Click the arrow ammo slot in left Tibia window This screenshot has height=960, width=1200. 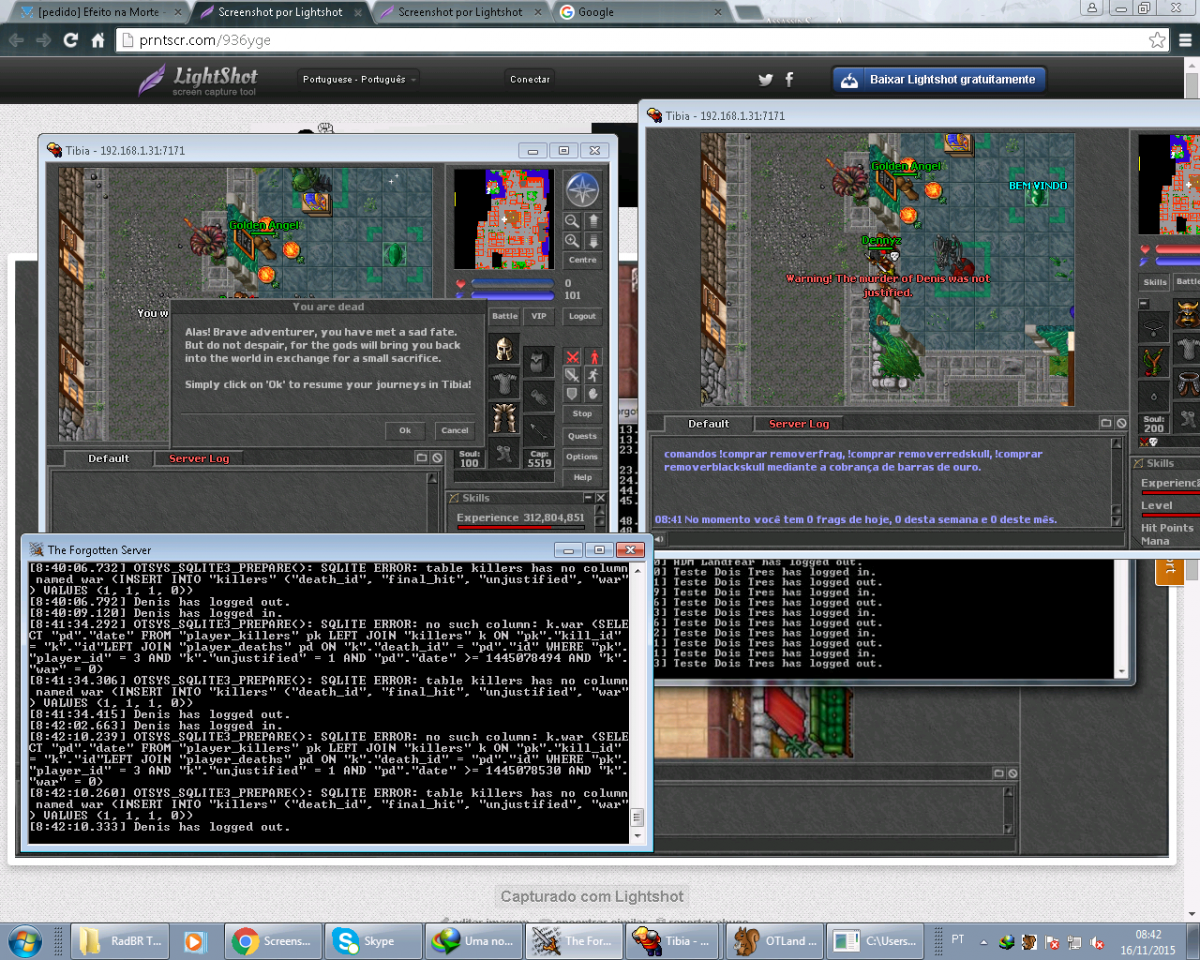click(x=540, y=430)
